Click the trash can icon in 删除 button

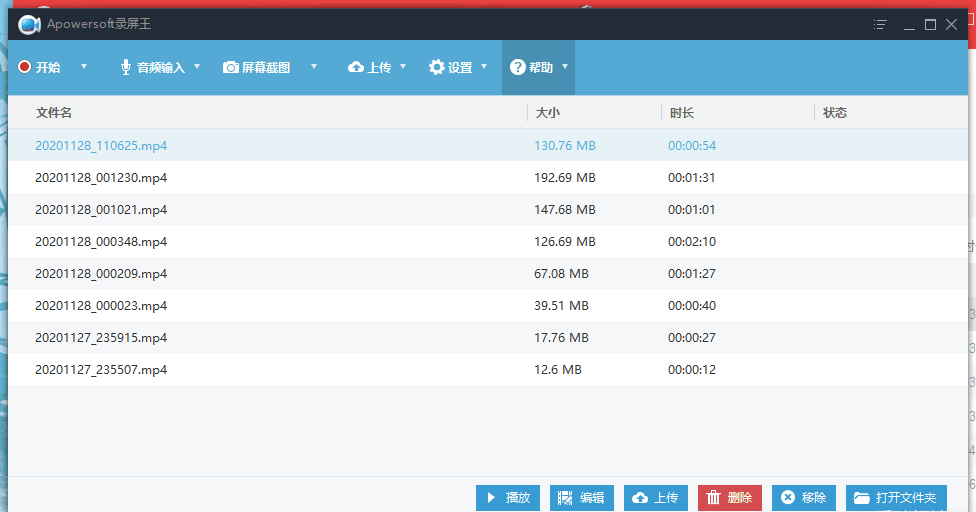(x=713, y=497)
